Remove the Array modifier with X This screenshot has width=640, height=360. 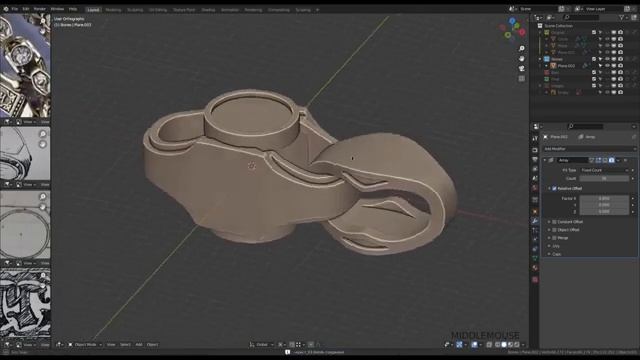point(626,160)
